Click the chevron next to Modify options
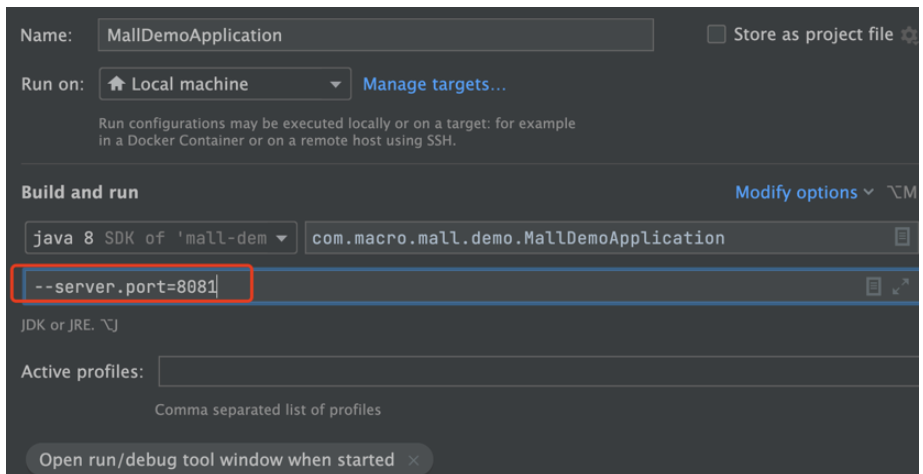Viewport: 923px width, 474px height. 868,192
